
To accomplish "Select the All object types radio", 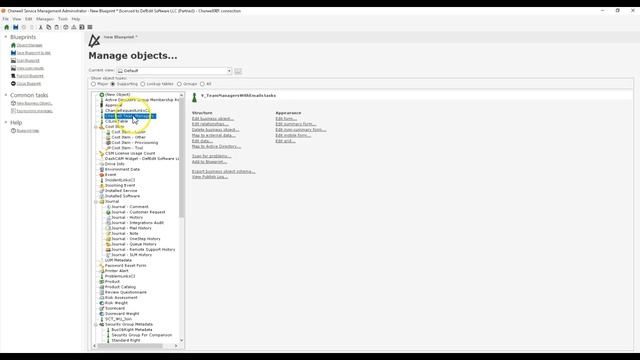I will tap(202, 84).
